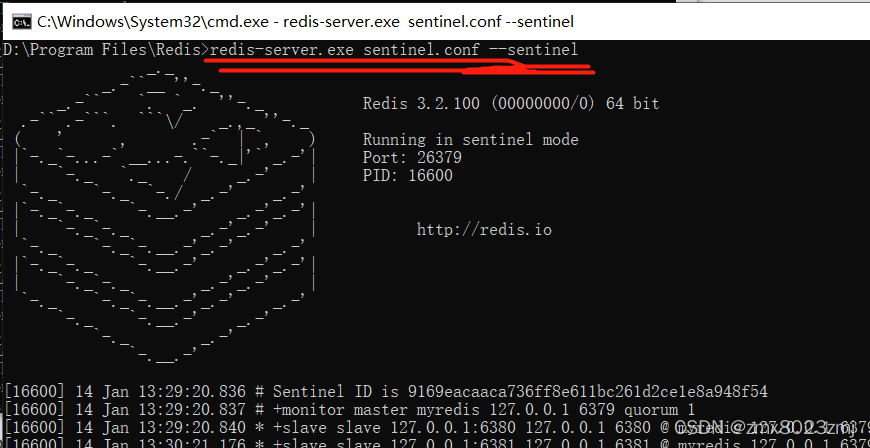
Task: Click the 'Port: 26379' line
Action: point(412,158)
